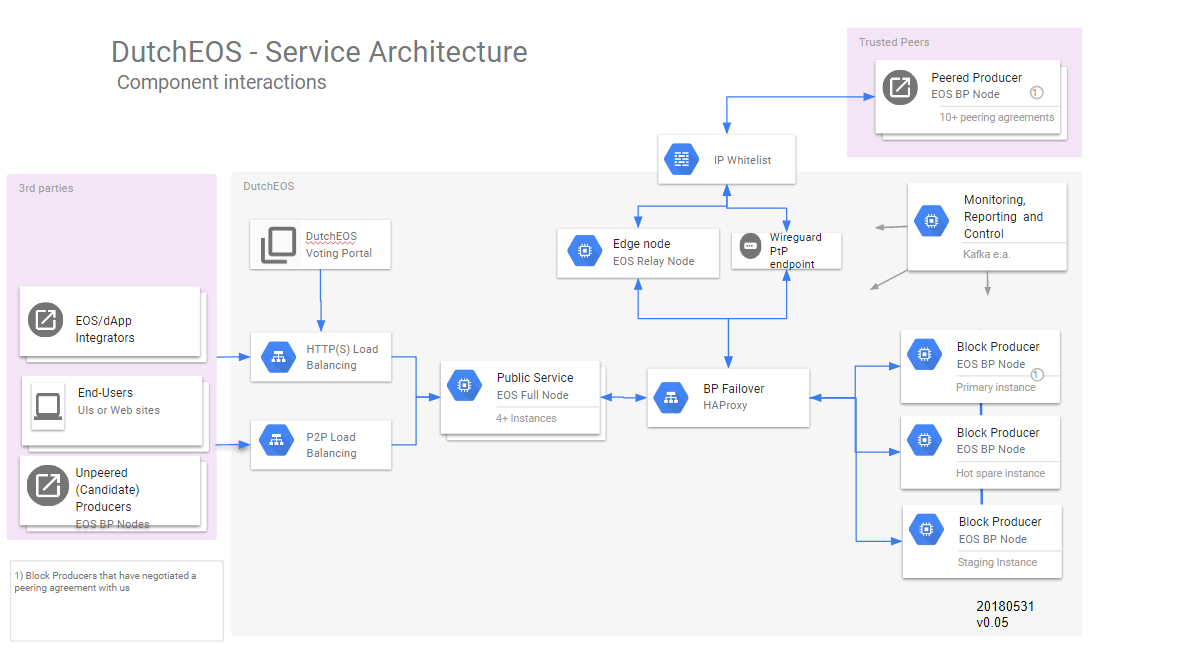The image size is (1177, 661).
Task: Click the Edge node chip icon
Action: [585, 251]
